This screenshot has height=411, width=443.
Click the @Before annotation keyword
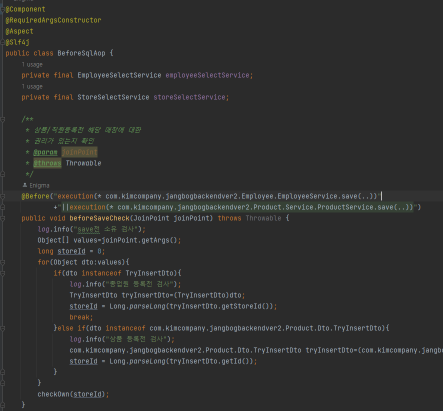point(35,196)
